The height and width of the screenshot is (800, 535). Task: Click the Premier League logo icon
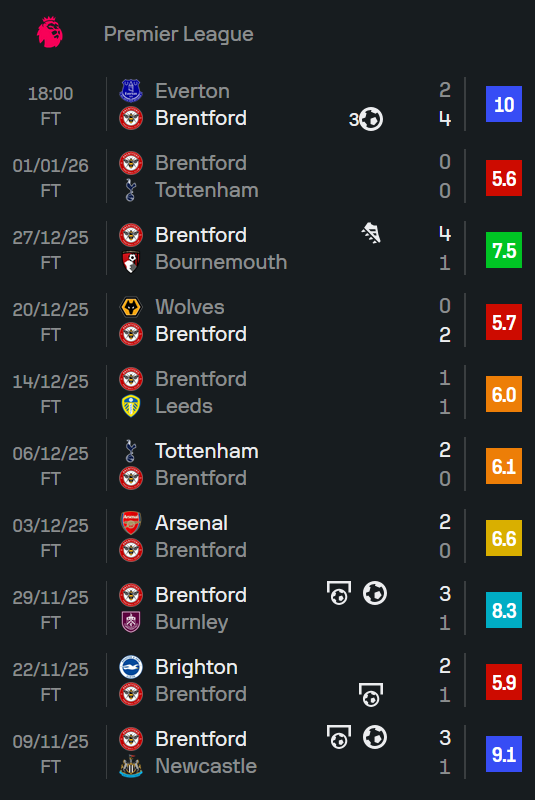pyautogui.click(x=50, y=33)
